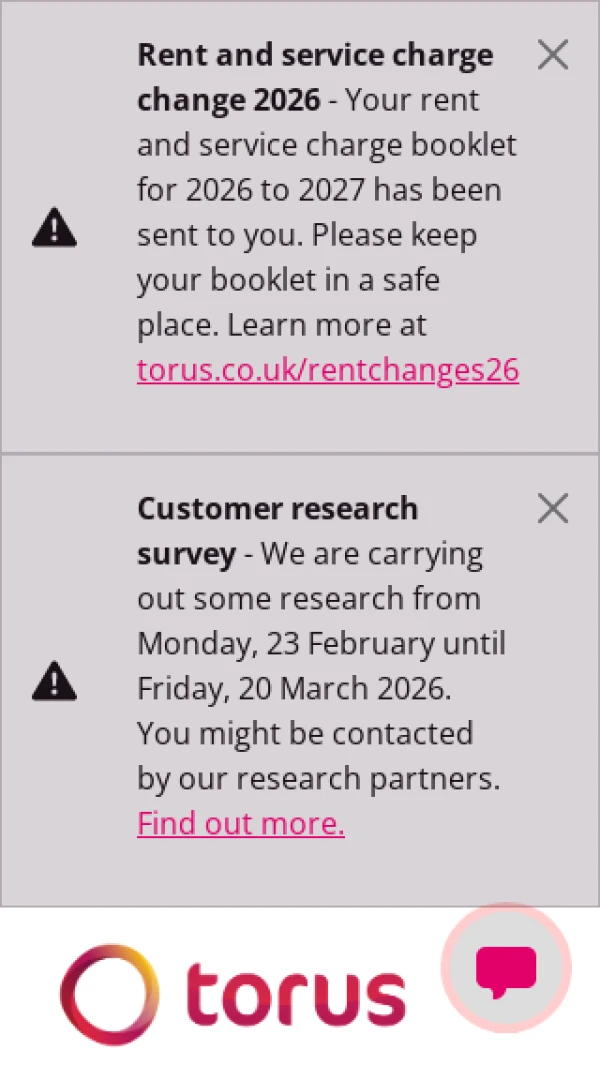
Task: Click the warning triangle beside the survey notice
Action: coord(54,682)
